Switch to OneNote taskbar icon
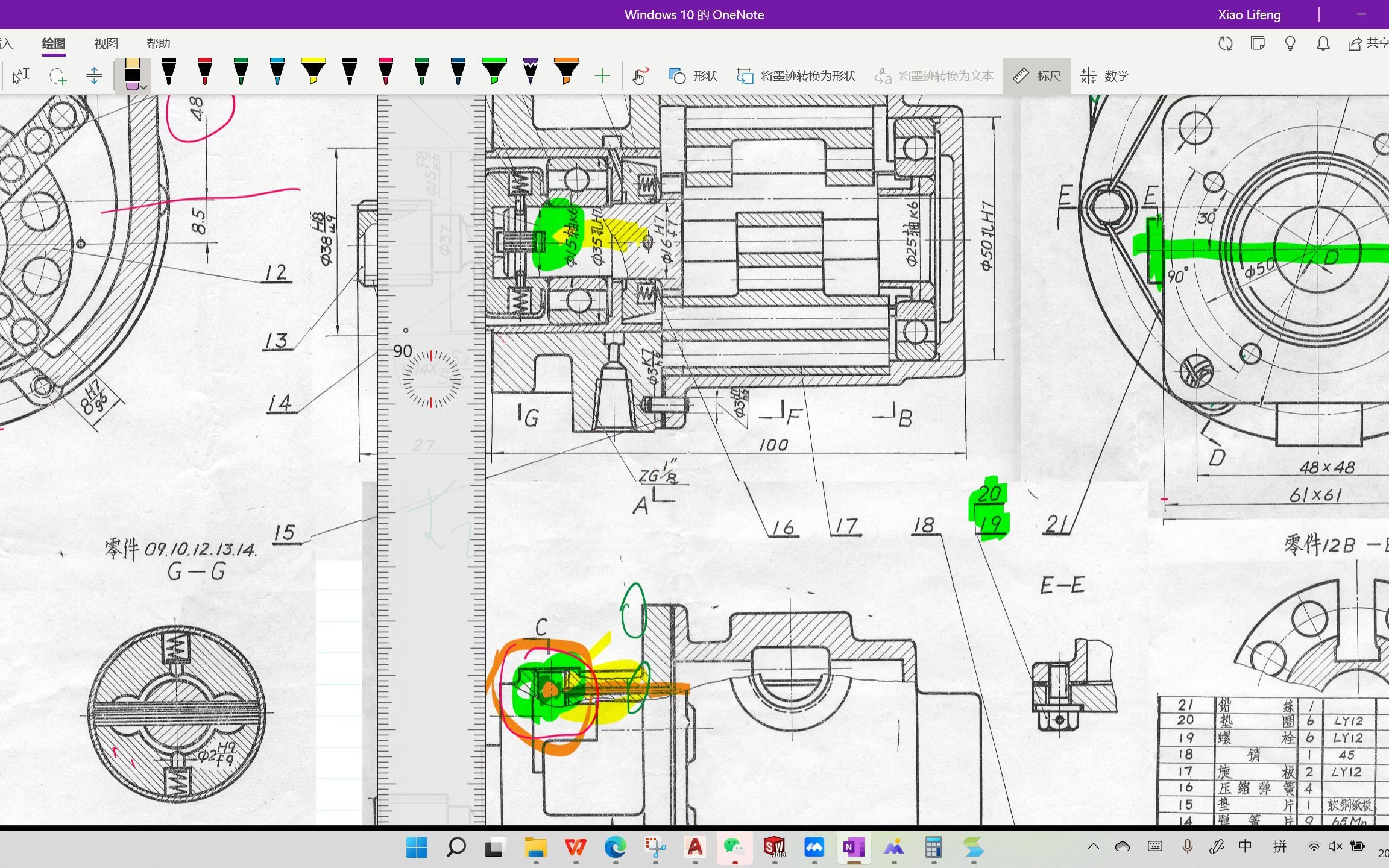The height and width of the screenshot is (868, 1389). pyautogui.click(x=854, y=848)
